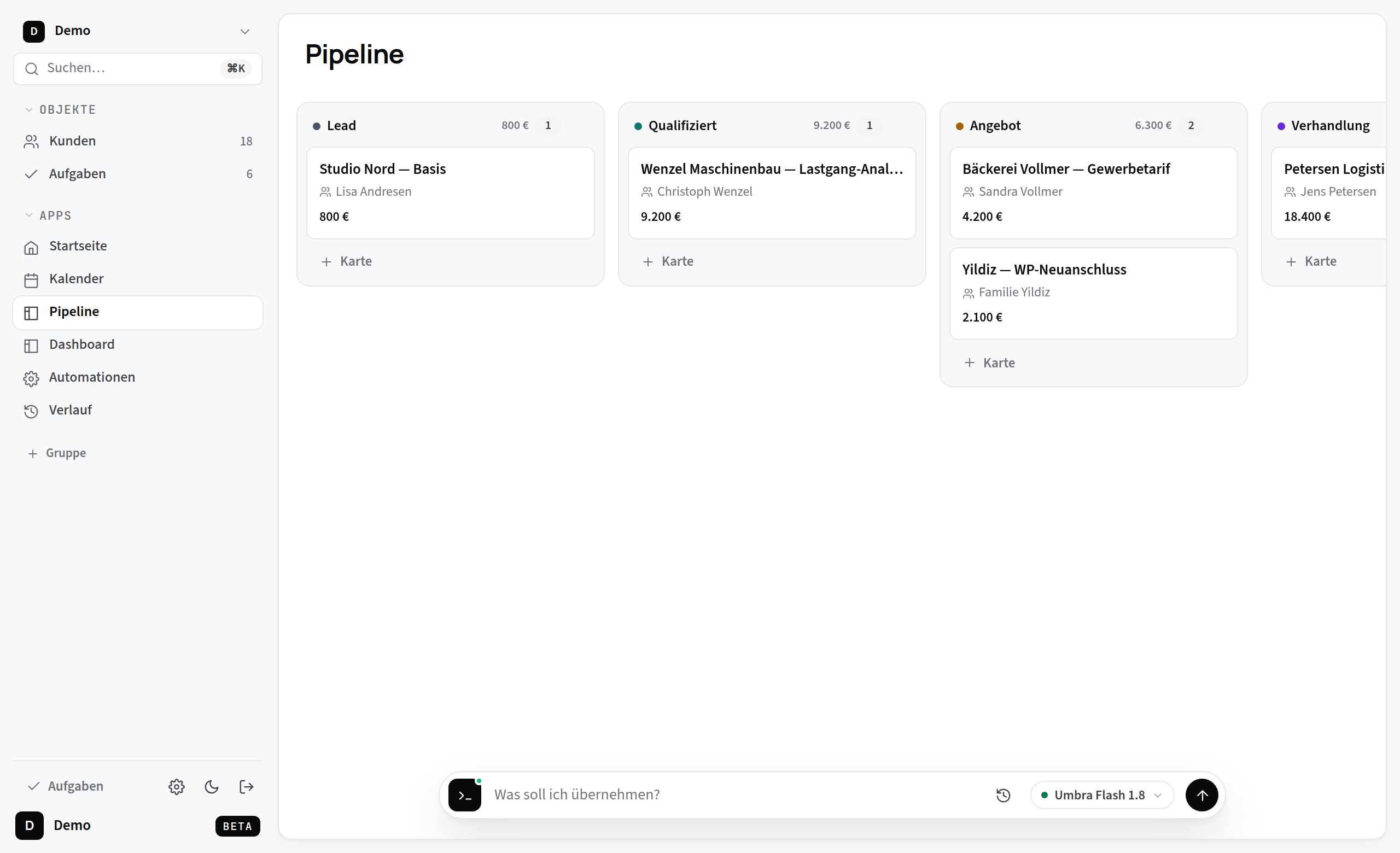Open the Dashboard app
This screenshot has width=1400, height=853.
point(137,344)
